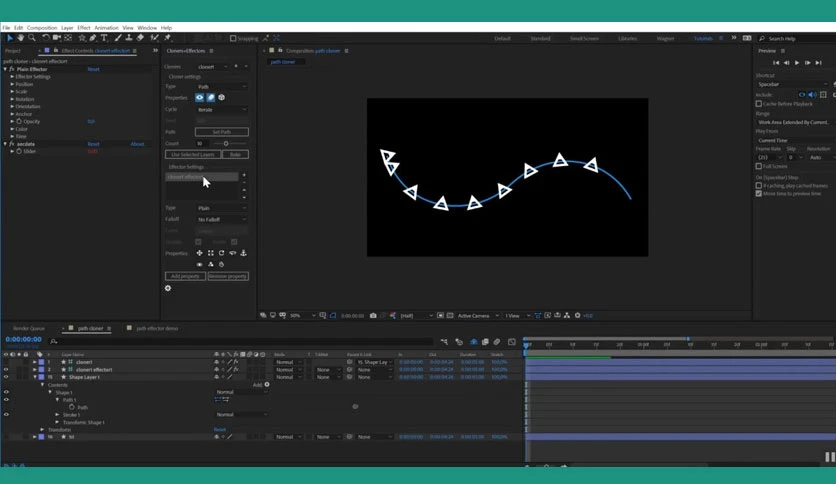
Task: Expand the Rotation property in Plain Effector
Action: 12,99
